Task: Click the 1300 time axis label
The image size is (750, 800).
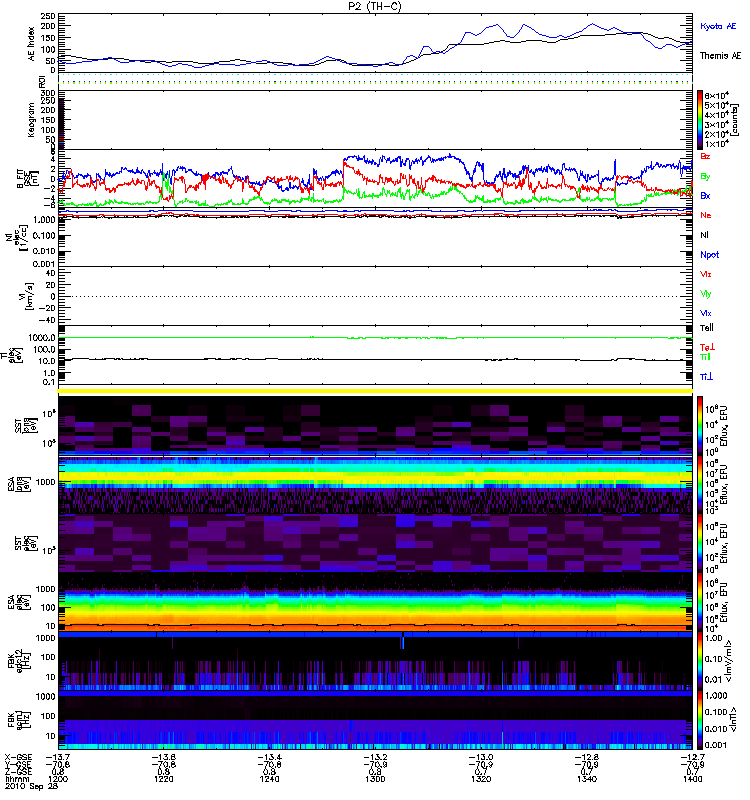Action: click(x=375, y=779)
